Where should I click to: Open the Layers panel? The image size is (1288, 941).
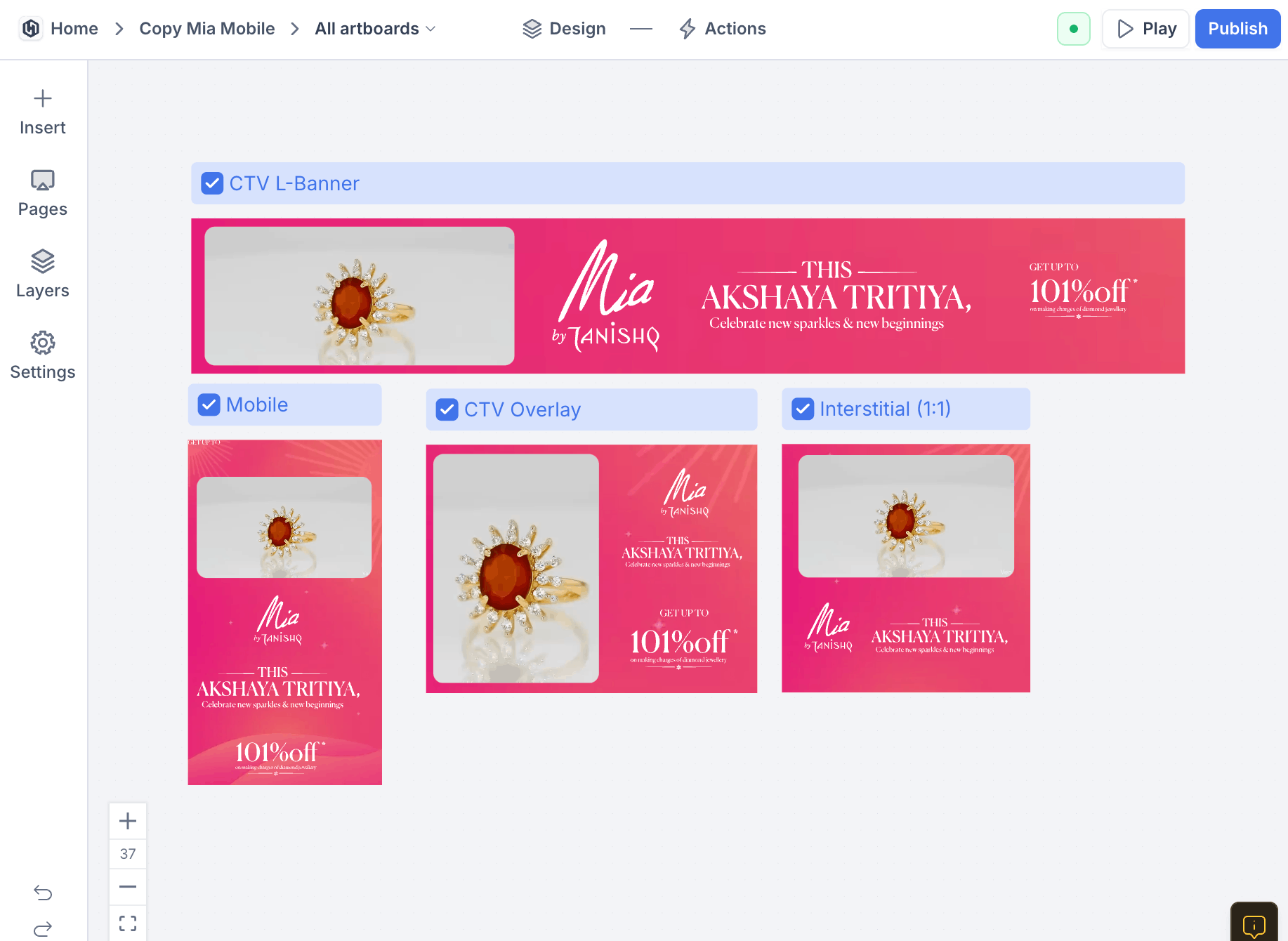click(43, 275)
